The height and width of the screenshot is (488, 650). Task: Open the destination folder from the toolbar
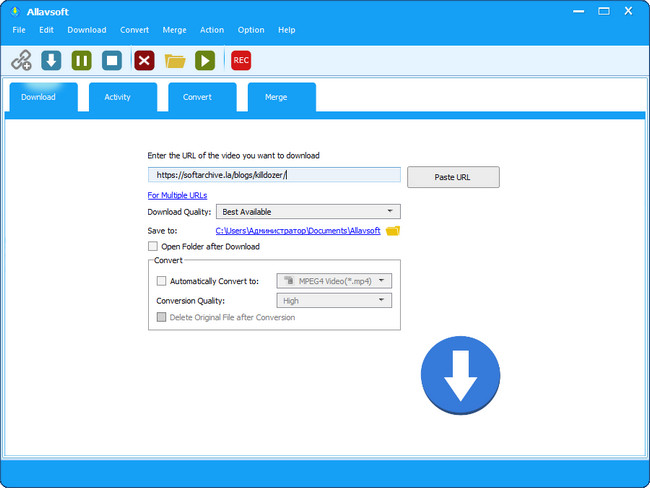click(x=175, y=61)
